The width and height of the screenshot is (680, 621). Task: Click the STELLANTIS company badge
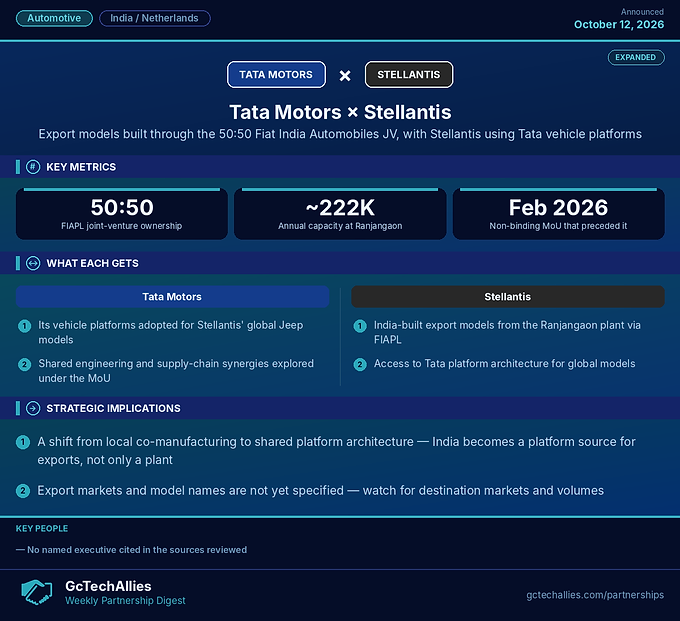(409, 75)
